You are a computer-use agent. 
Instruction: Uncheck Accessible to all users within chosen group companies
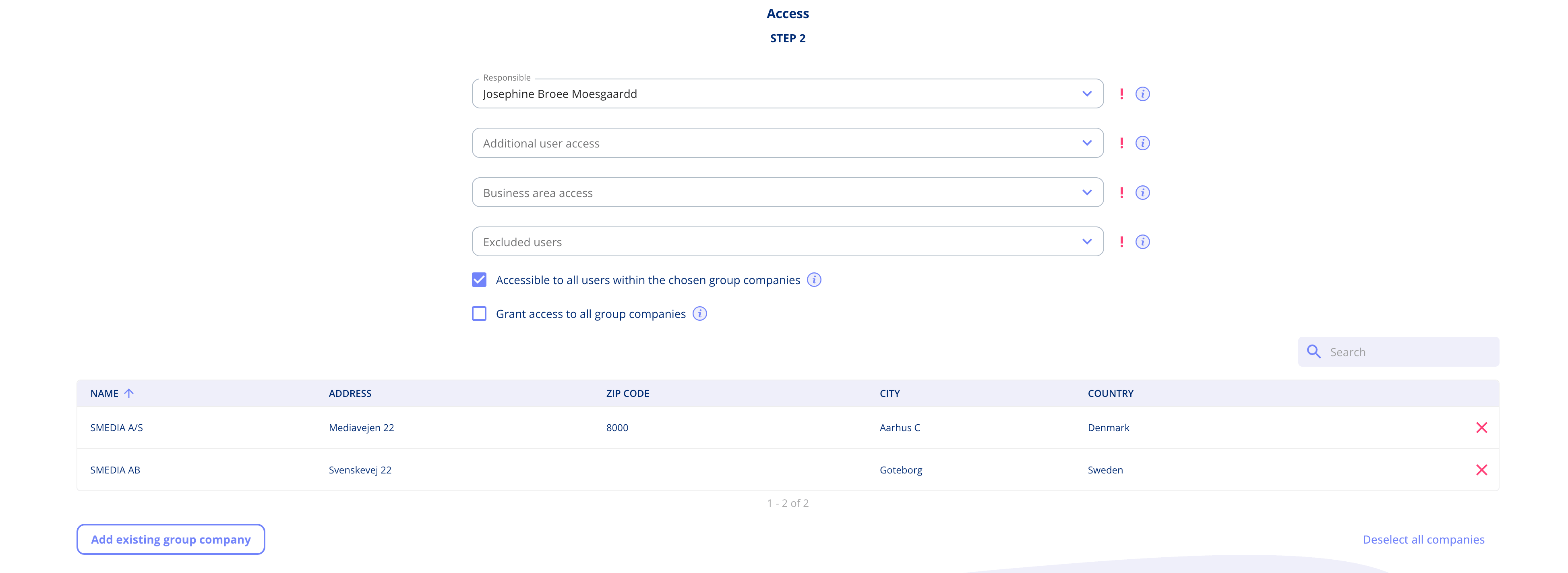479,280
